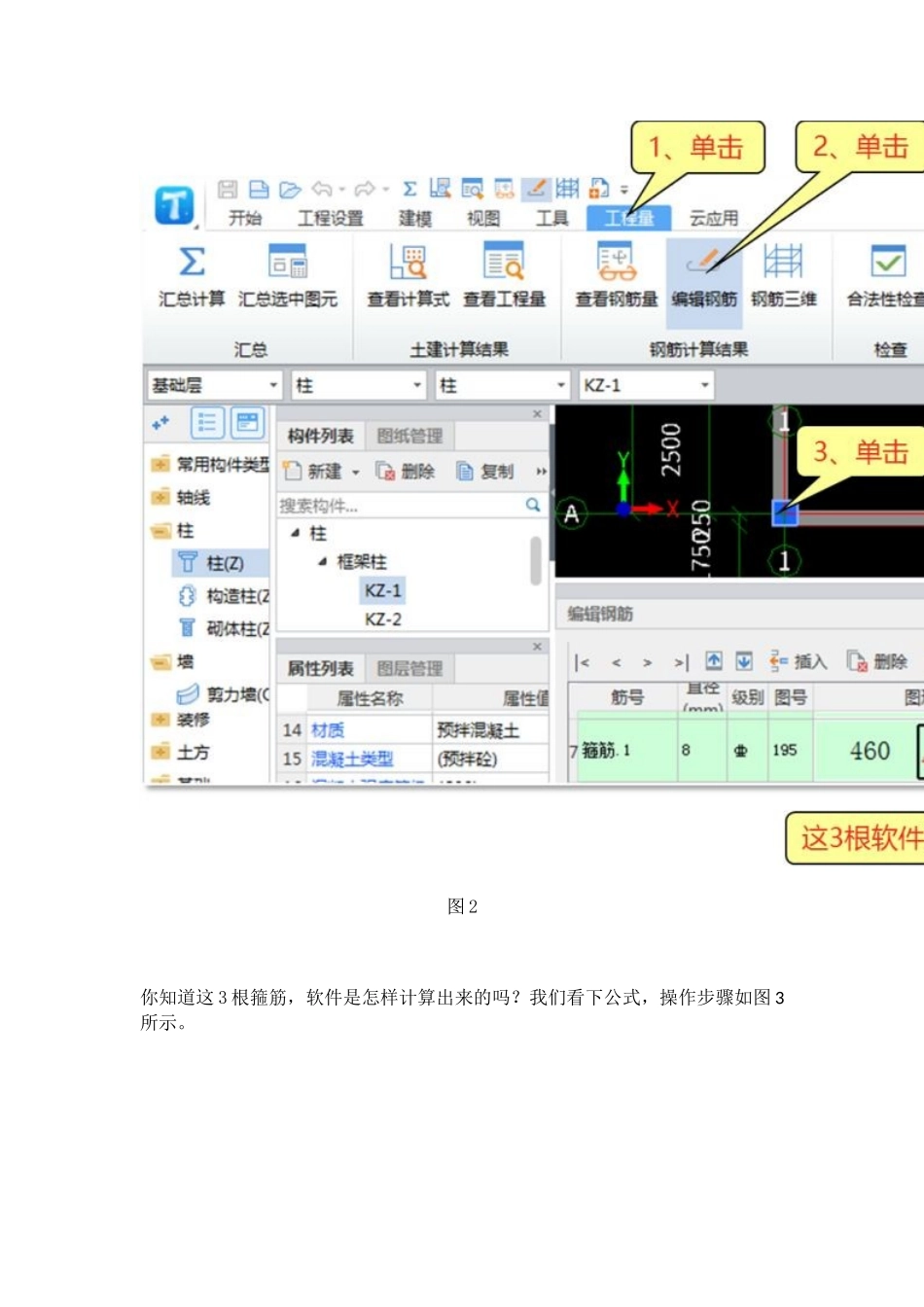
Task: Select KZ-2 in component tree
Action: pos(382,619)
